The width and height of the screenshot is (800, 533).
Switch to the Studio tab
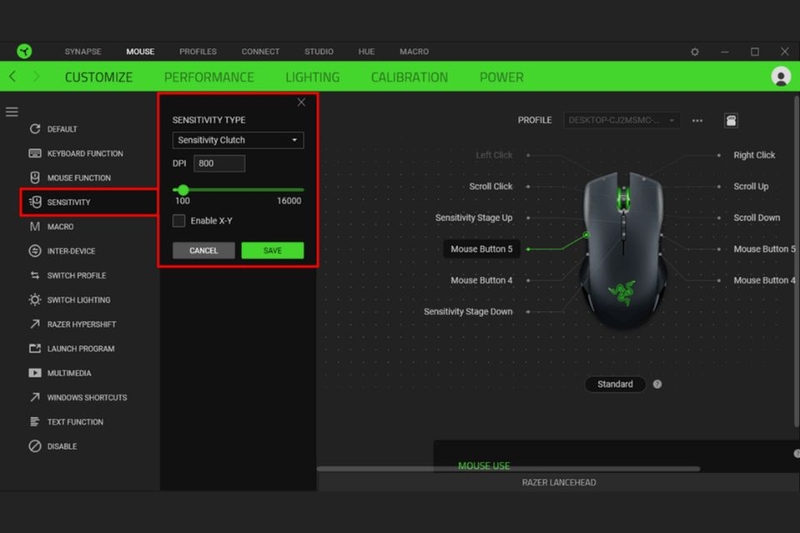pos(319,52)
